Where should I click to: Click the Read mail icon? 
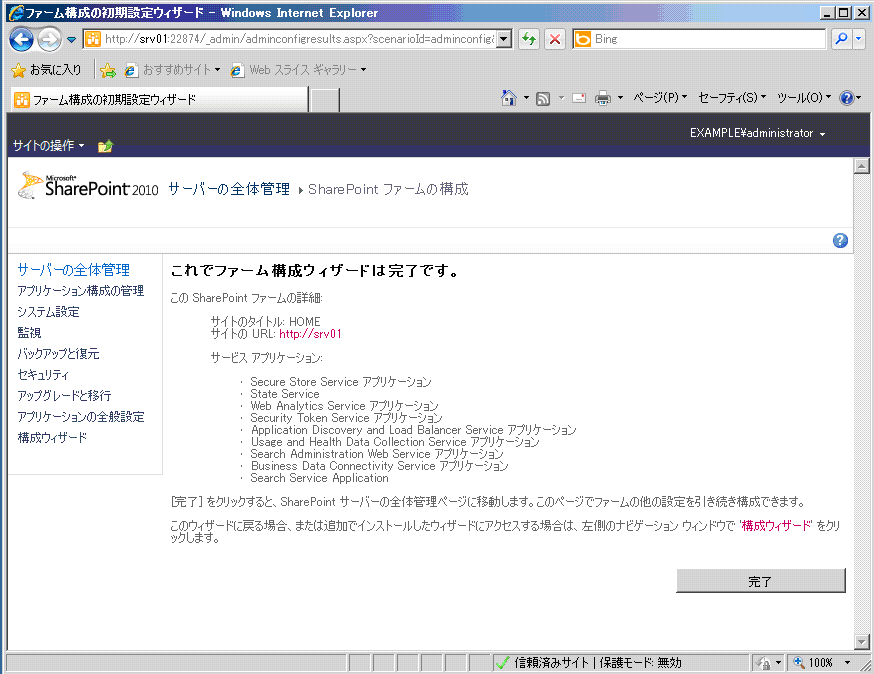coord(579,99)
